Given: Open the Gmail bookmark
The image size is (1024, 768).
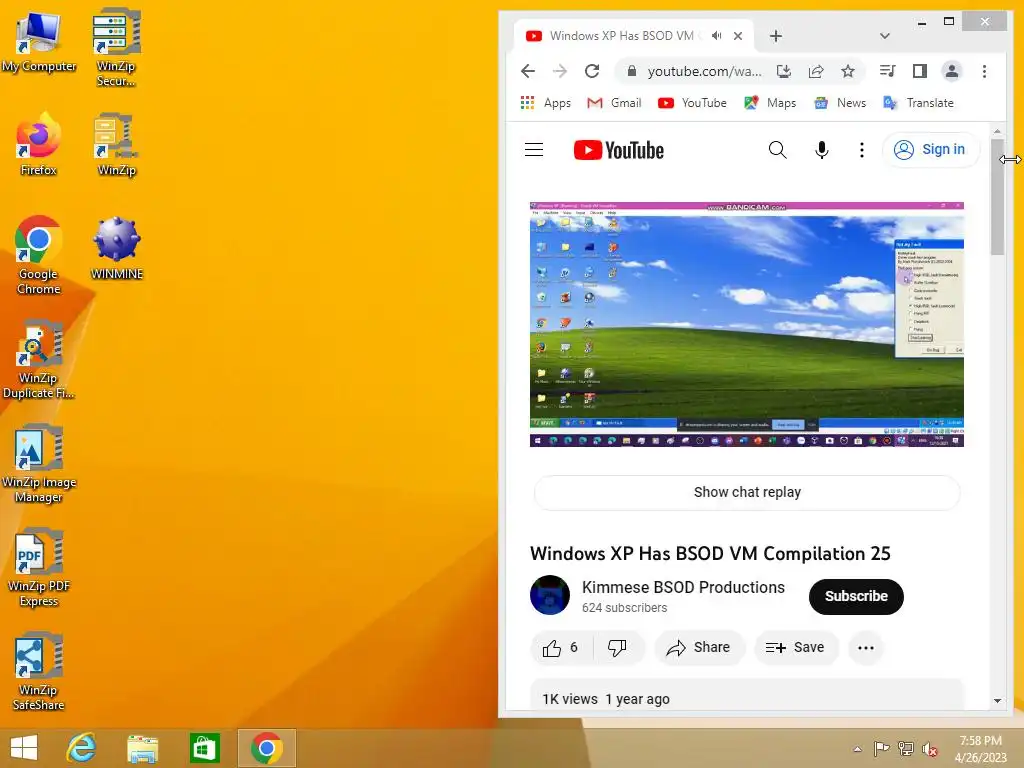Looking at the screenshot, I should pyautogui.click(x=614, y=103).
